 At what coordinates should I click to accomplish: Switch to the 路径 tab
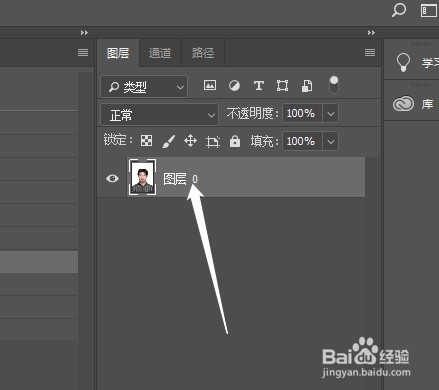(203, 53)
